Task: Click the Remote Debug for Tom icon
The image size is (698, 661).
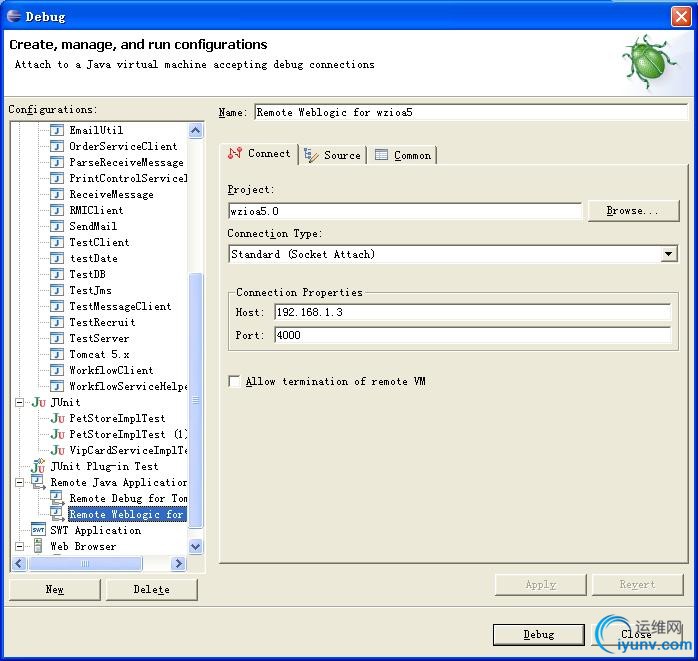Action: point(57,498)
